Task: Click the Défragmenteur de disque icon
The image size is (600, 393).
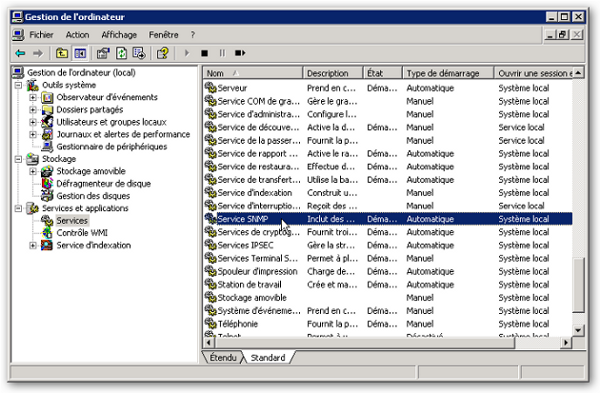Action: click(47, 183)
